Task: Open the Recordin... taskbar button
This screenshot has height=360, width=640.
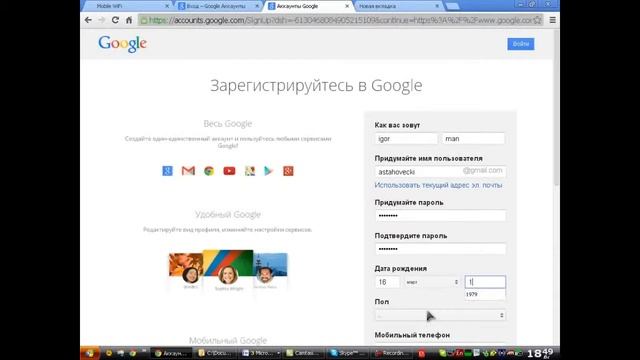Action: (392, 353)
